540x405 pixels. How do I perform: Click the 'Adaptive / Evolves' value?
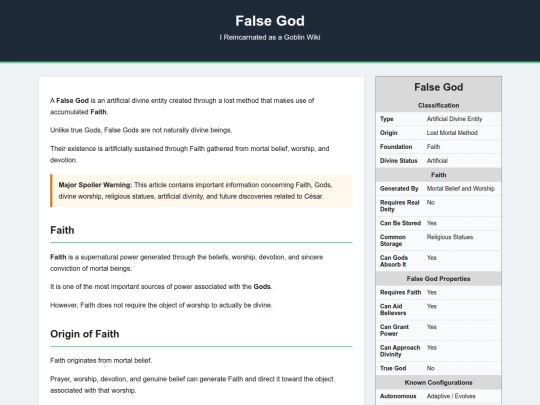[x=451, y=396]
